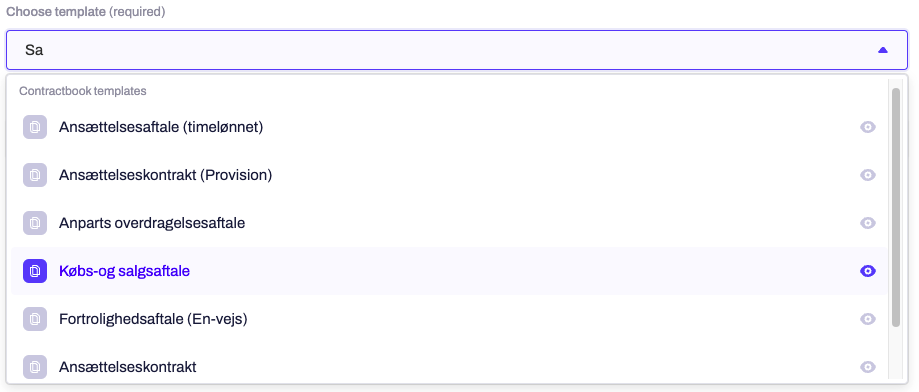
Task: Preview Fortrolighedsaftale (En-vejs) with its eye icon
Action: (868, 319)
